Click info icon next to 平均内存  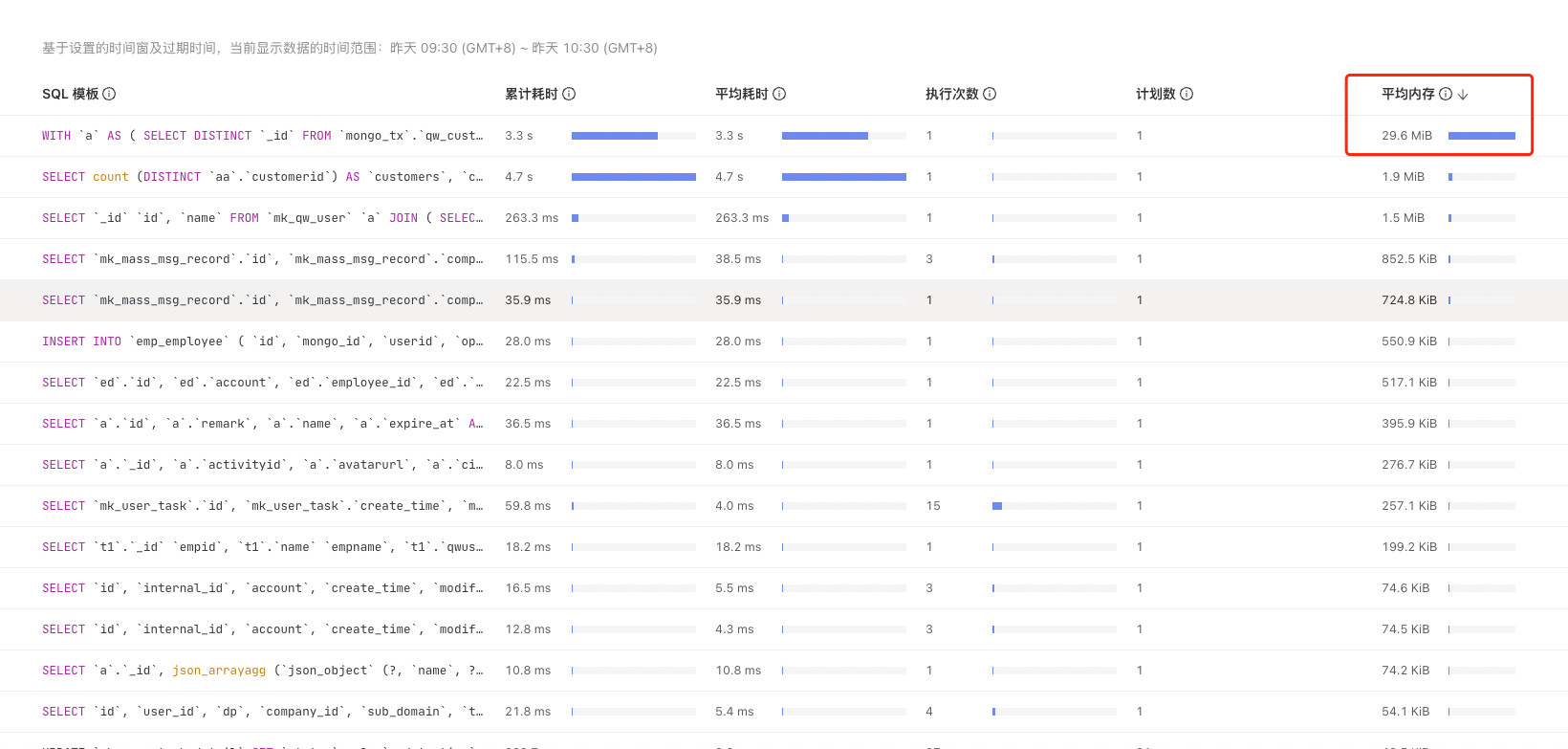click(x=1446, y=94)
